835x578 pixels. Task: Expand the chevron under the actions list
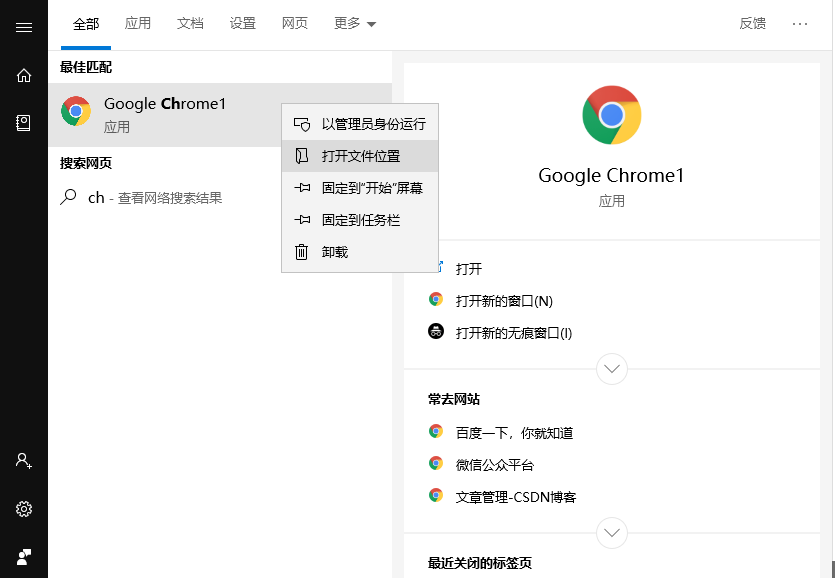612,369
